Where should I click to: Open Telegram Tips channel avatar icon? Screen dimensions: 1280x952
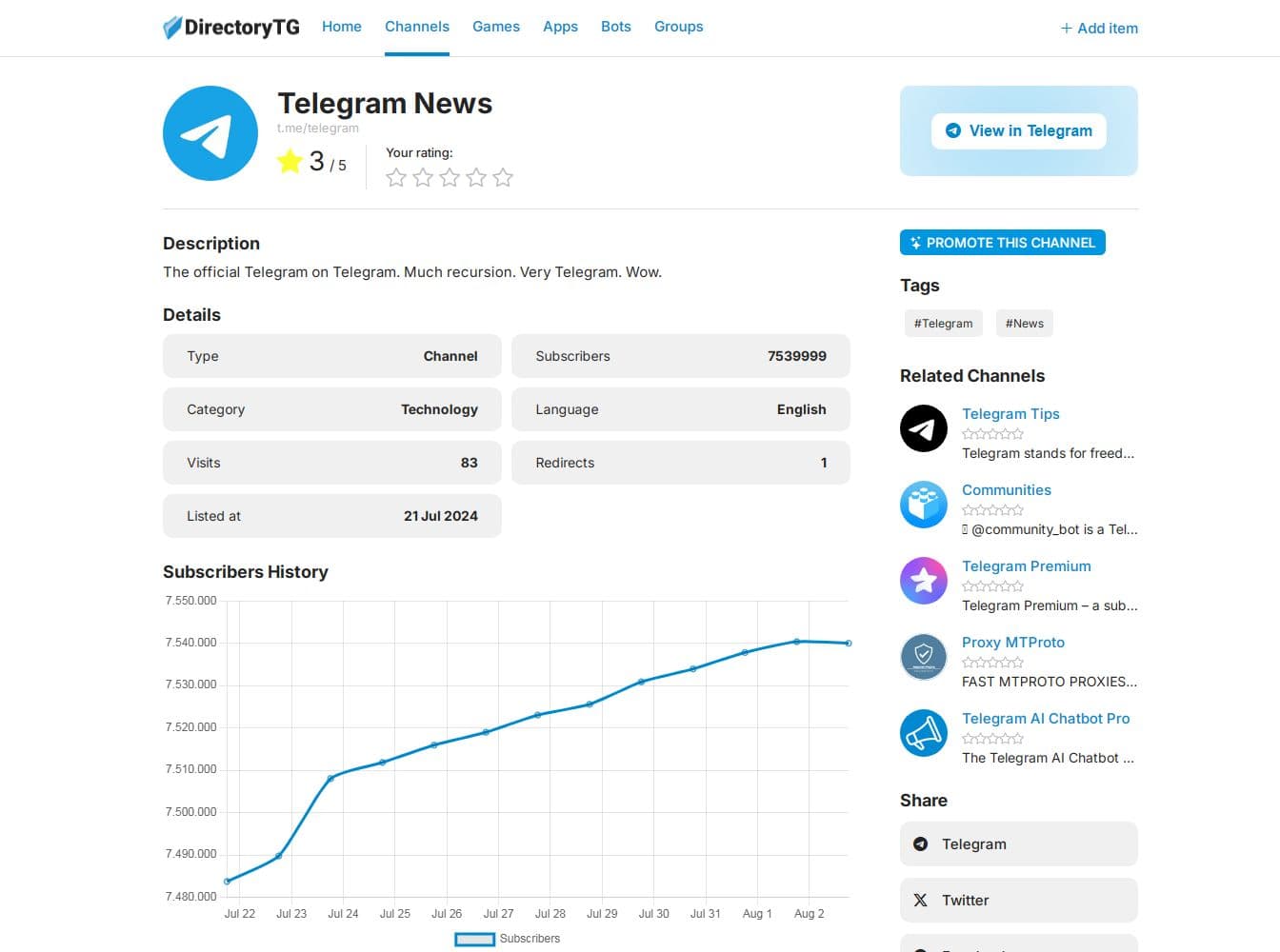923,428
